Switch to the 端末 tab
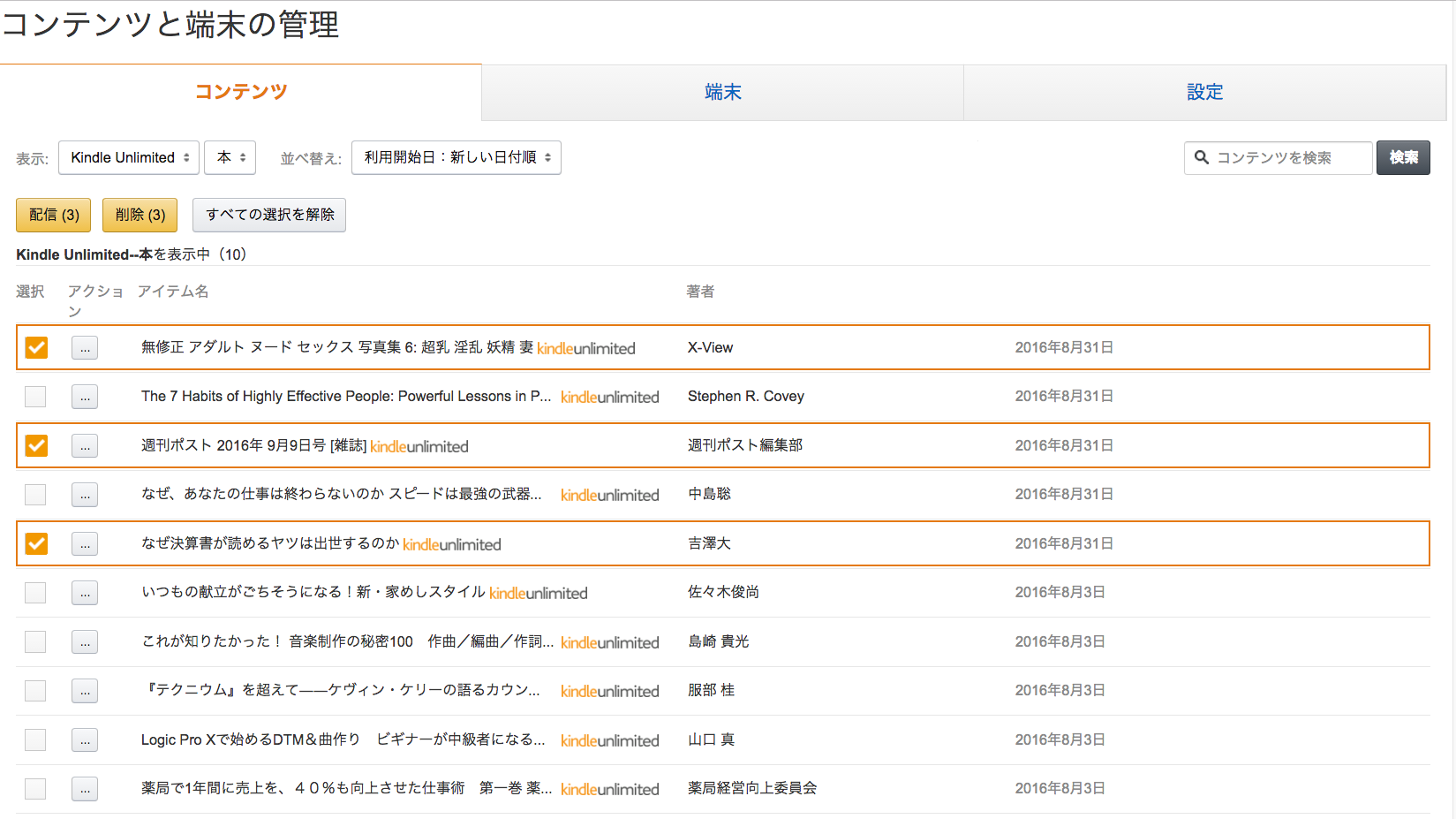 (x=722, y=92)
